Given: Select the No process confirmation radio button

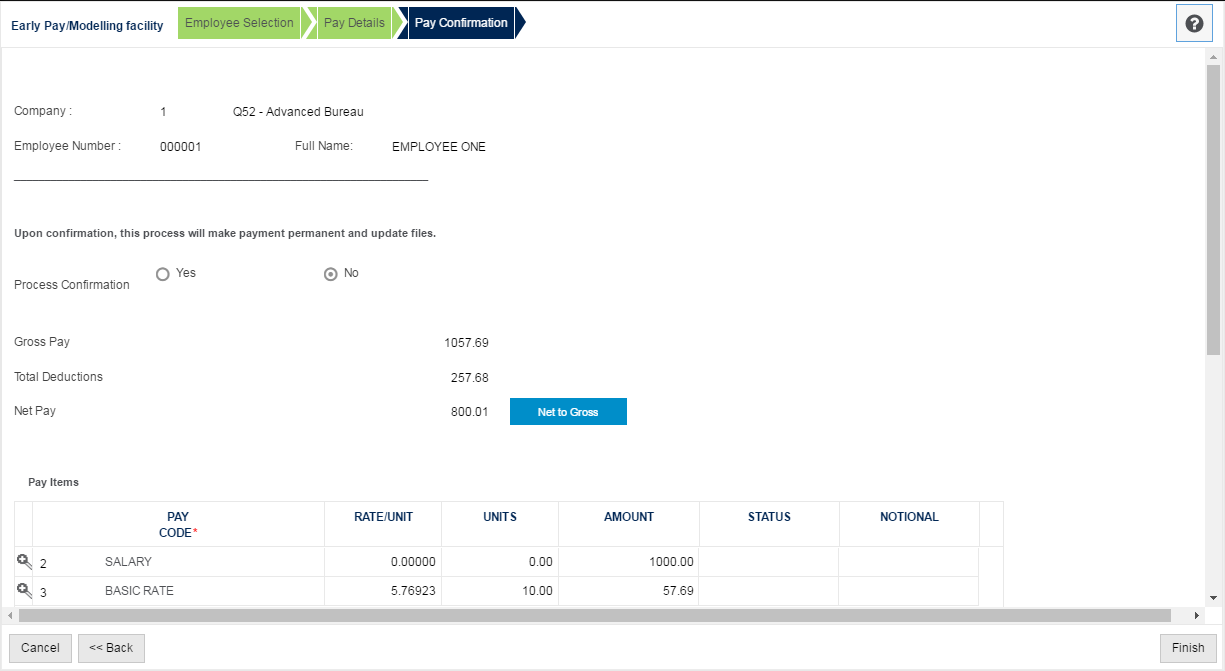Looking at the screenshot, I should click(x=330, y=273).
